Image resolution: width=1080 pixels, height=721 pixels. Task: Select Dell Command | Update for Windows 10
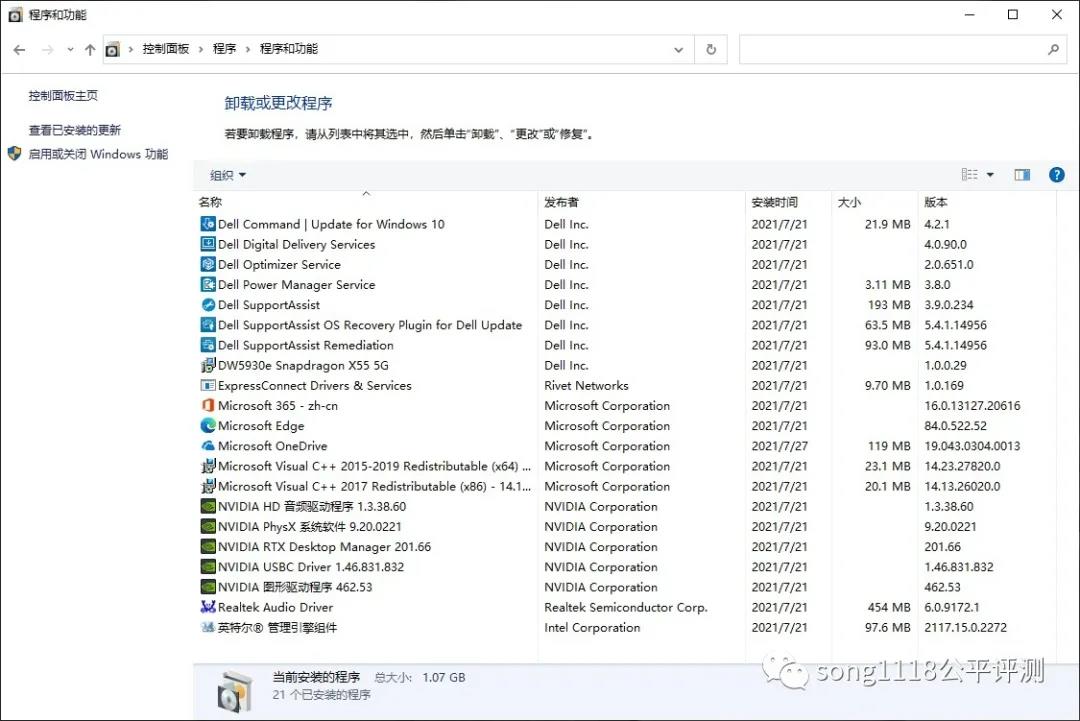click(x=331, y=224)
